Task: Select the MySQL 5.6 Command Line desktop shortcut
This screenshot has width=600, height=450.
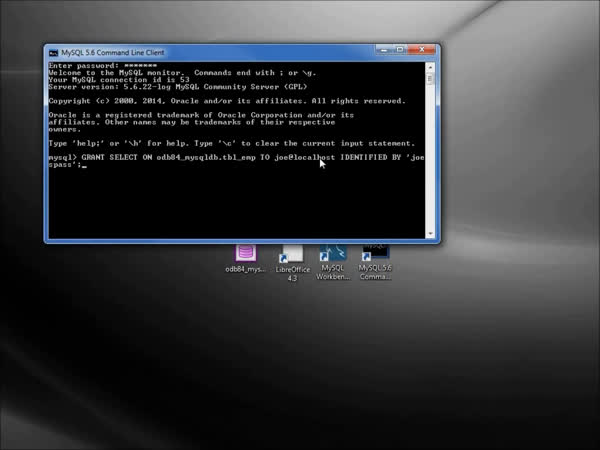Action: pos(375,262)
